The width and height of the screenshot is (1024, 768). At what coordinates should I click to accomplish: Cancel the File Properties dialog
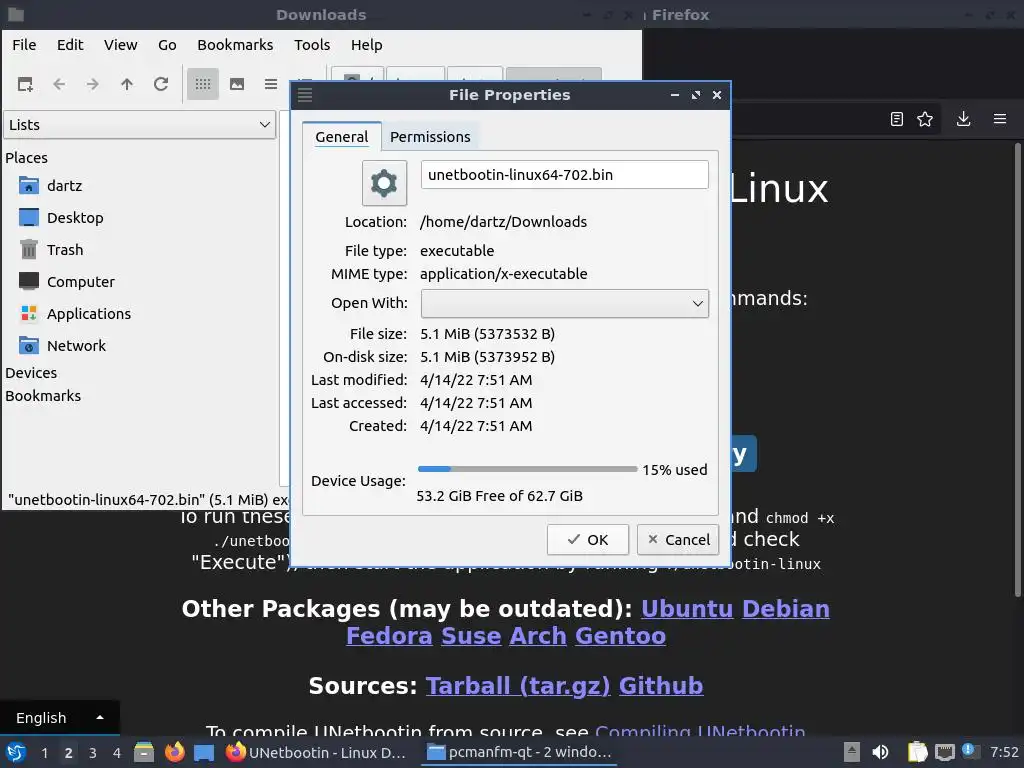click(x=678, y=540)
